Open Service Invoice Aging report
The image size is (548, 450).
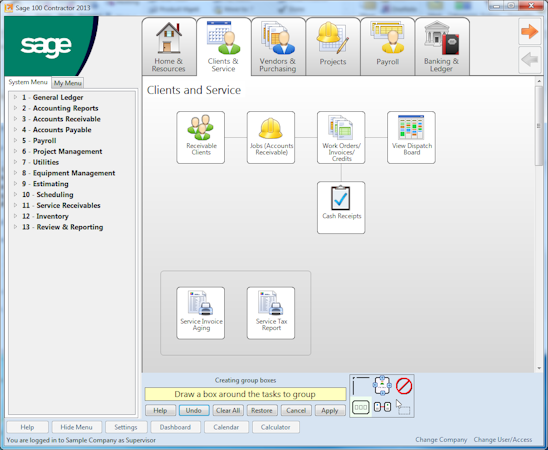click(x=201, y=313)
